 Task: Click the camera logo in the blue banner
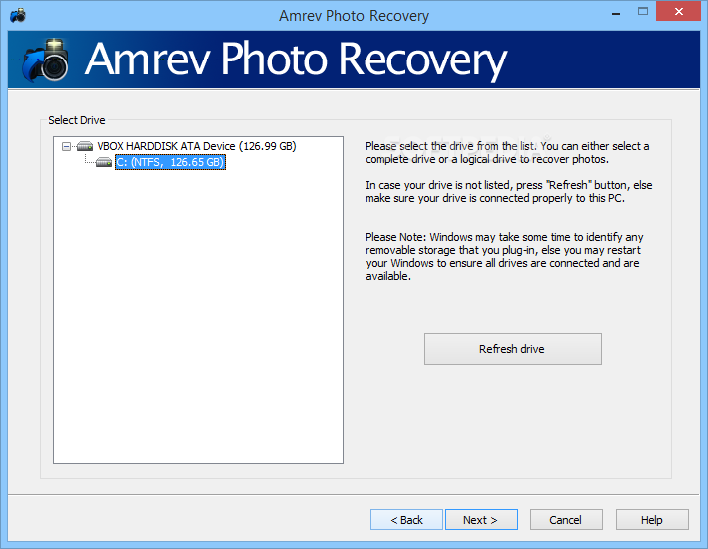click(46, 60)
